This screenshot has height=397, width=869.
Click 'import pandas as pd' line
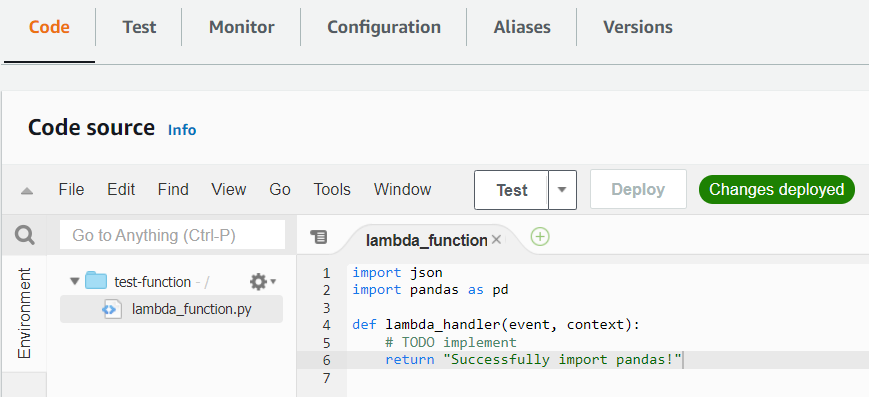[430, 289]
